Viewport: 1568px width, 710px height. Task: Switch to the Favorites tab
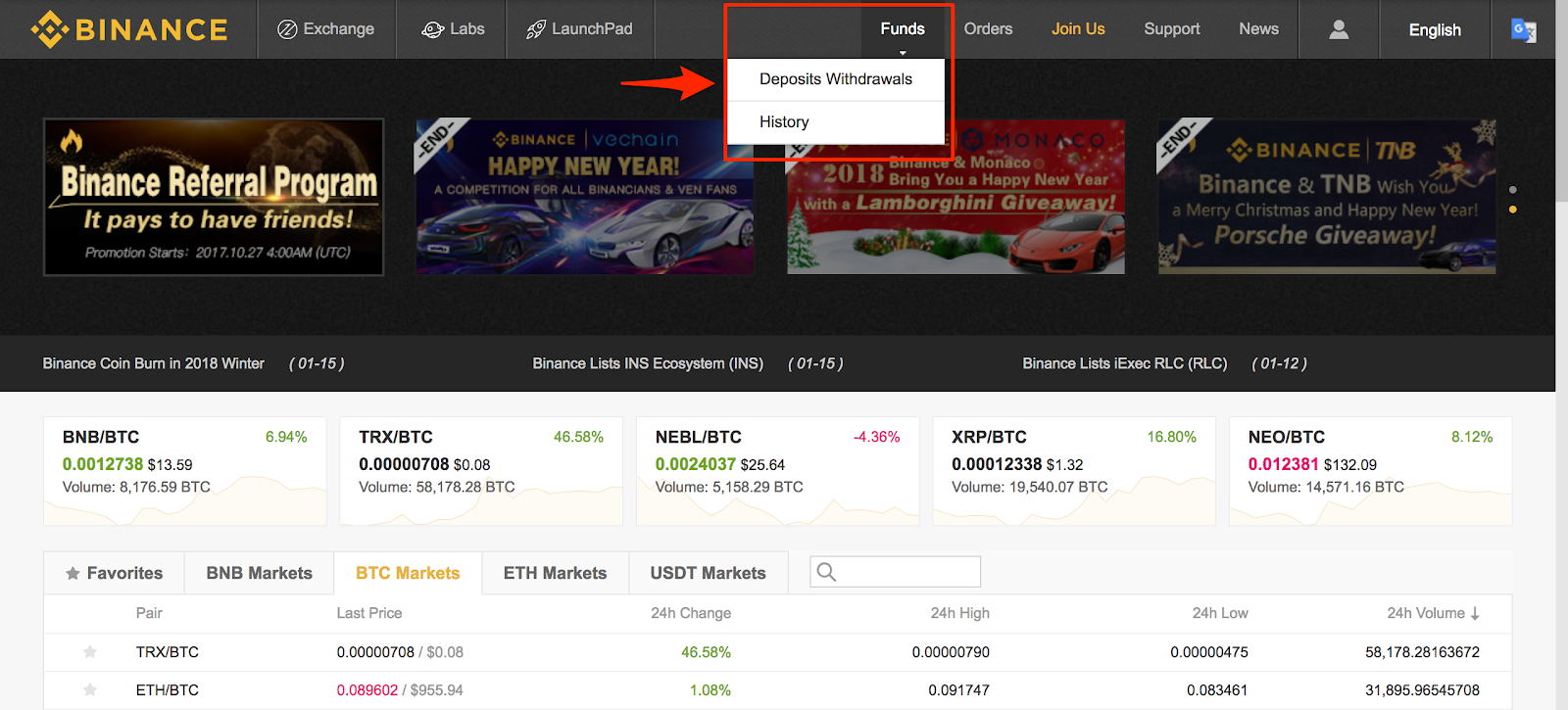pyautogui.click(x=114, y=573)
